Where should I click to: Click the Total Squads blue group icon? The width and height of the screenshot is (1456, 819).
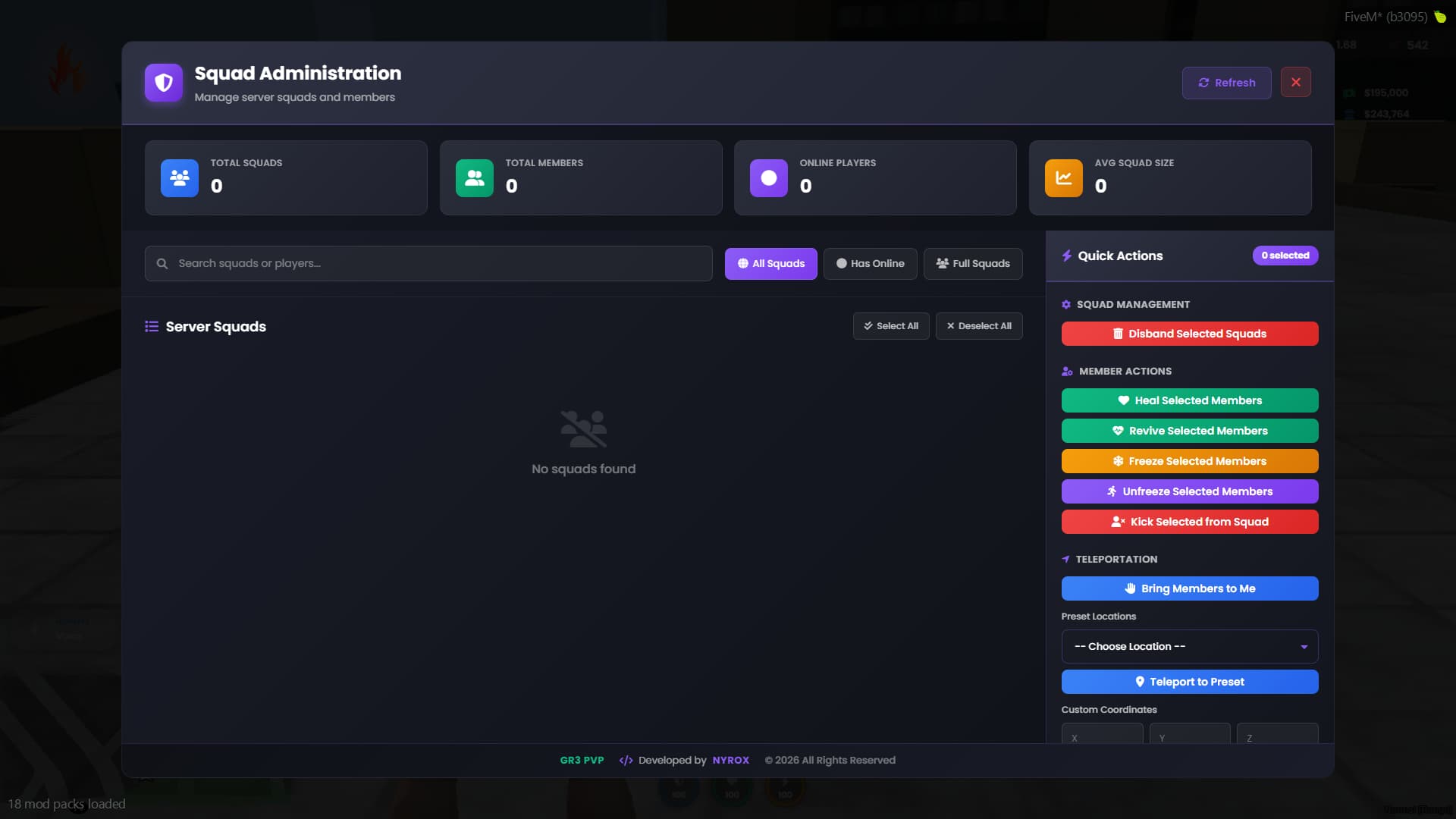[180, 178]
